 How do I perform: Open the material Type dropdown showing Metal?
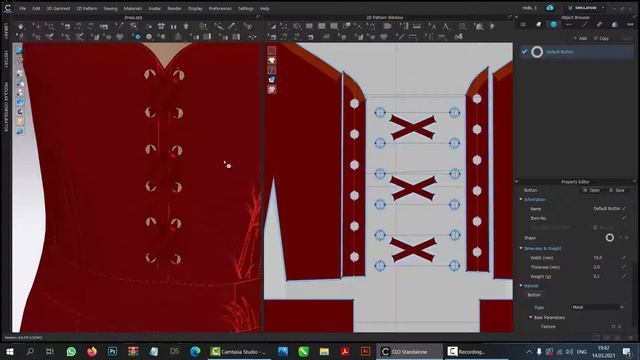598,307
